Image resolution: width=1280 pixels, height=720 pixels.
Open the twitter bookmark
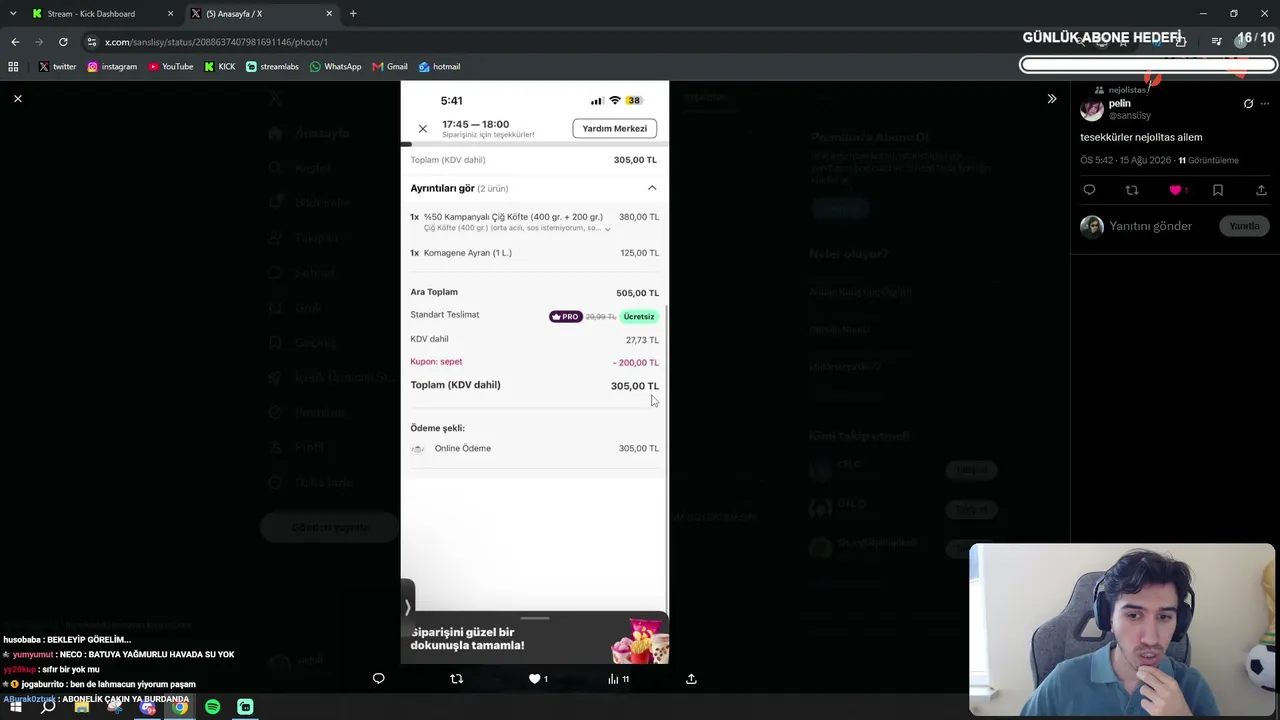coord(57,67)
